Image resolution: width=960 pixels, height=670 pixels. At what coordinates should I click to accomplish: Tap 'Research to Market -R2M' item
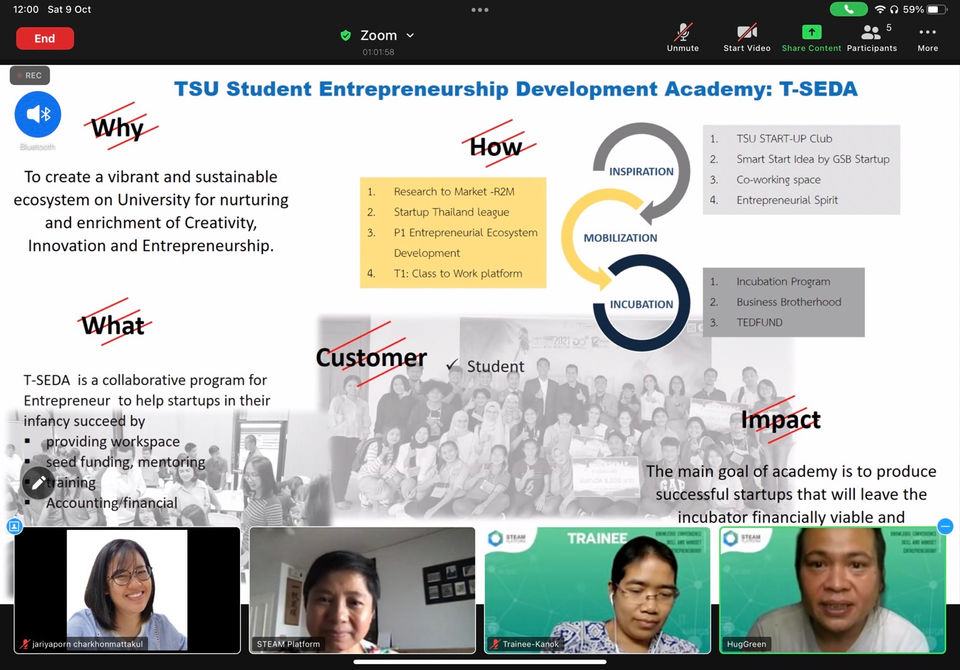pyautogui.click(x=454, y=192)
